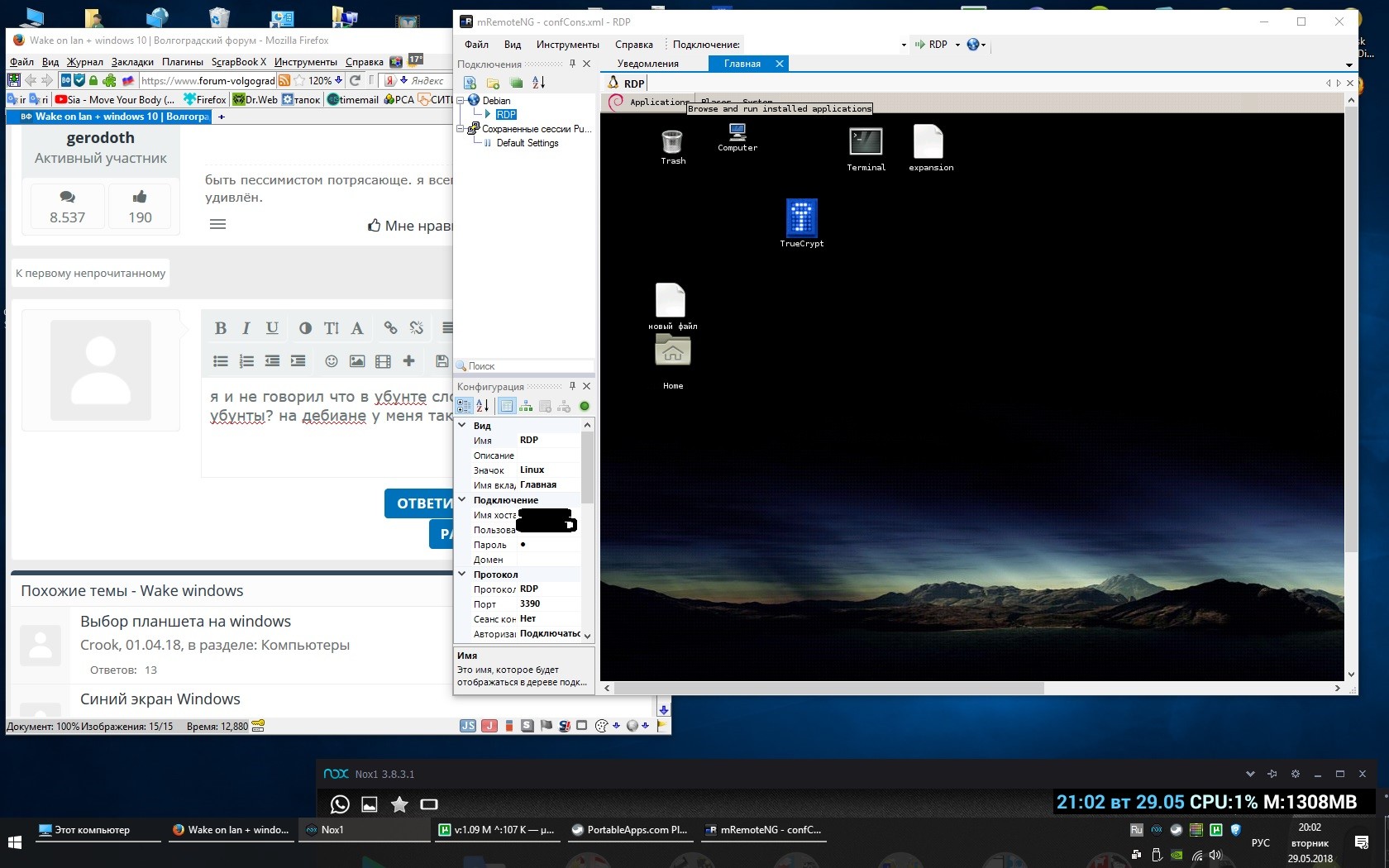Viewport: 1389px width, 868px height.
Task: Toggle italic formatting in forum editor
Action: click(246, 328)
